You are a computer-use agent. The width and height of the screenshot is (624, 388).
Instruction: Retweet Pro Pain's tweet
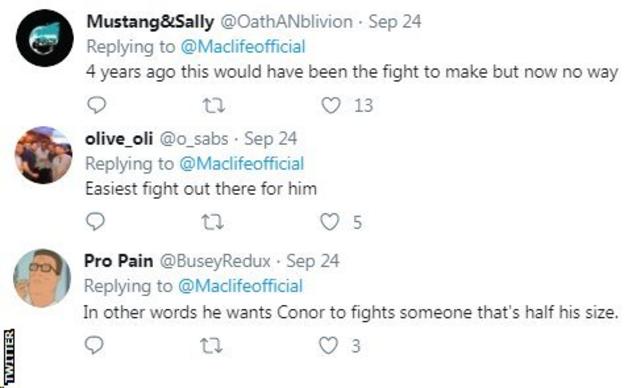211,345
